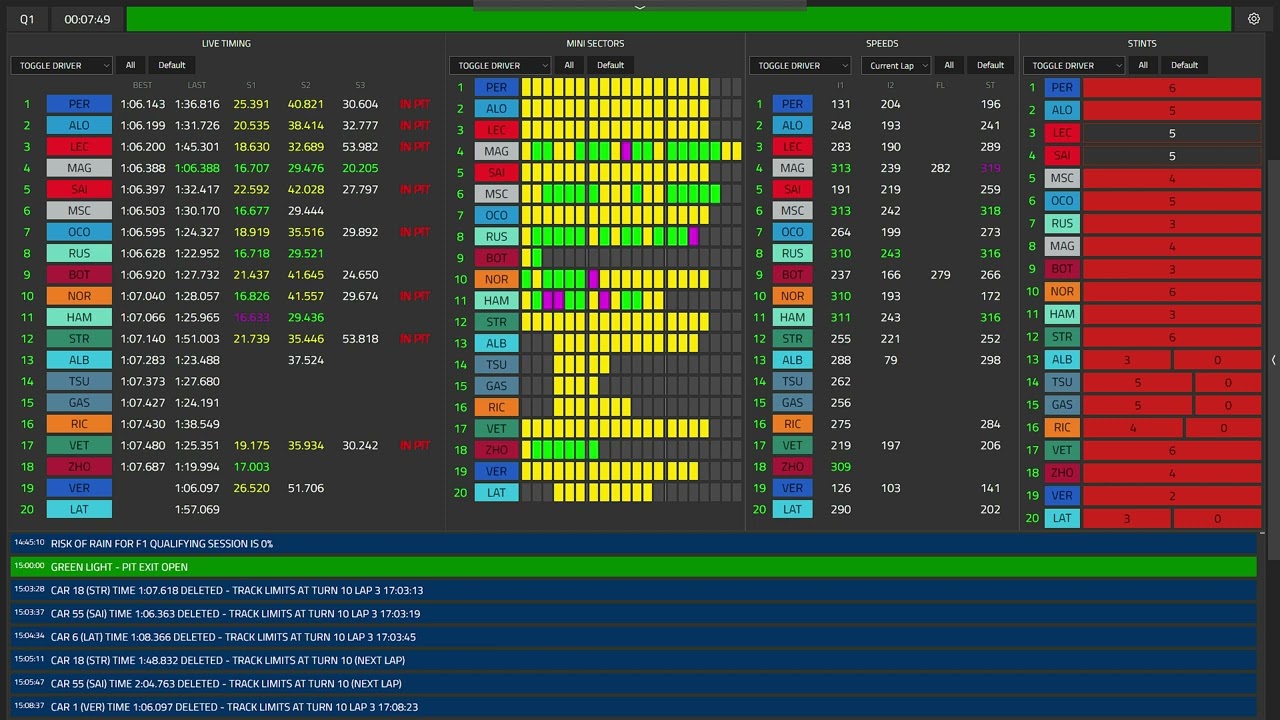Open Live Timing Toggle Driver dropdown
This screenshot has height=720, width=1280.
pos(61,65)
